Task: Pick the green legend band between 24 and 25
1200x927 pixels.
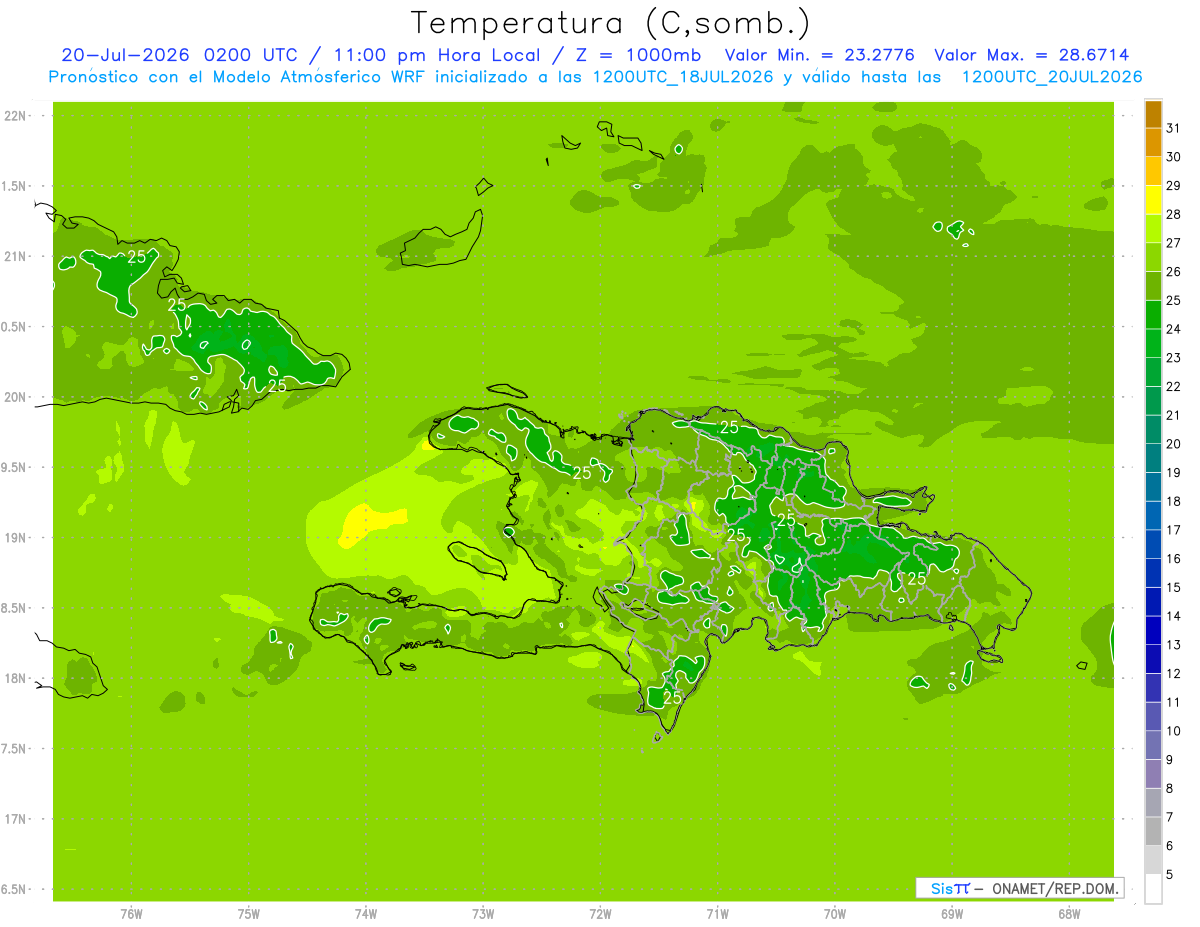Action: [1153, 315]
